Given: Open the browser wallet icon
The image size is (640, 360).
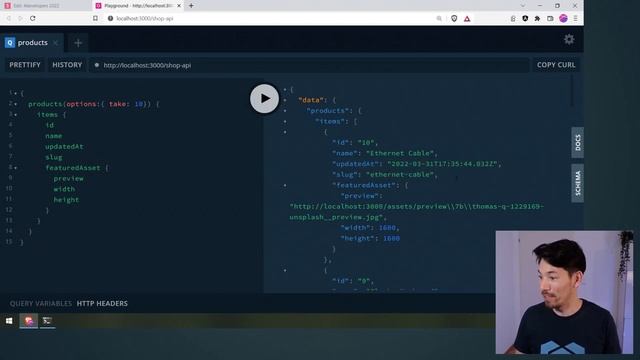Looking at the screenshot, I should point(550,18).
